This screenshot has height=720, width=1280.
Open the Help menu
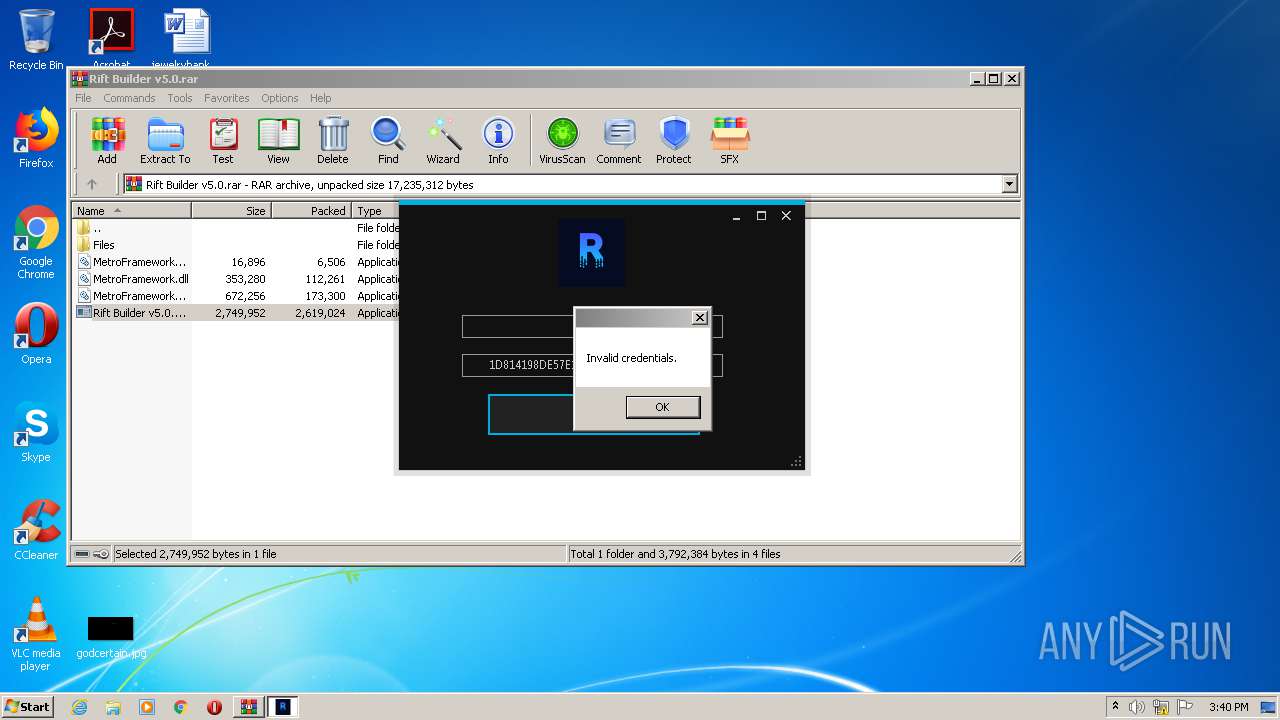click(320, 98)
